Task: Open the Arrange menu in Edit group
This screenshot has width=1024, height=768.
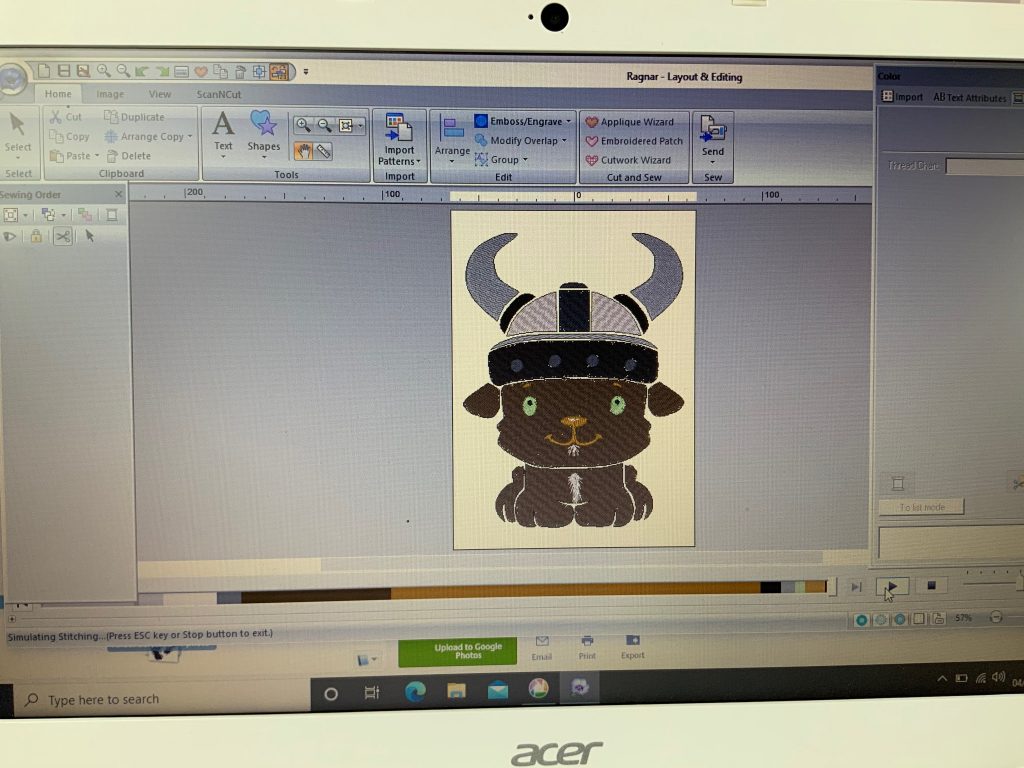Action: tap(452, 139)
